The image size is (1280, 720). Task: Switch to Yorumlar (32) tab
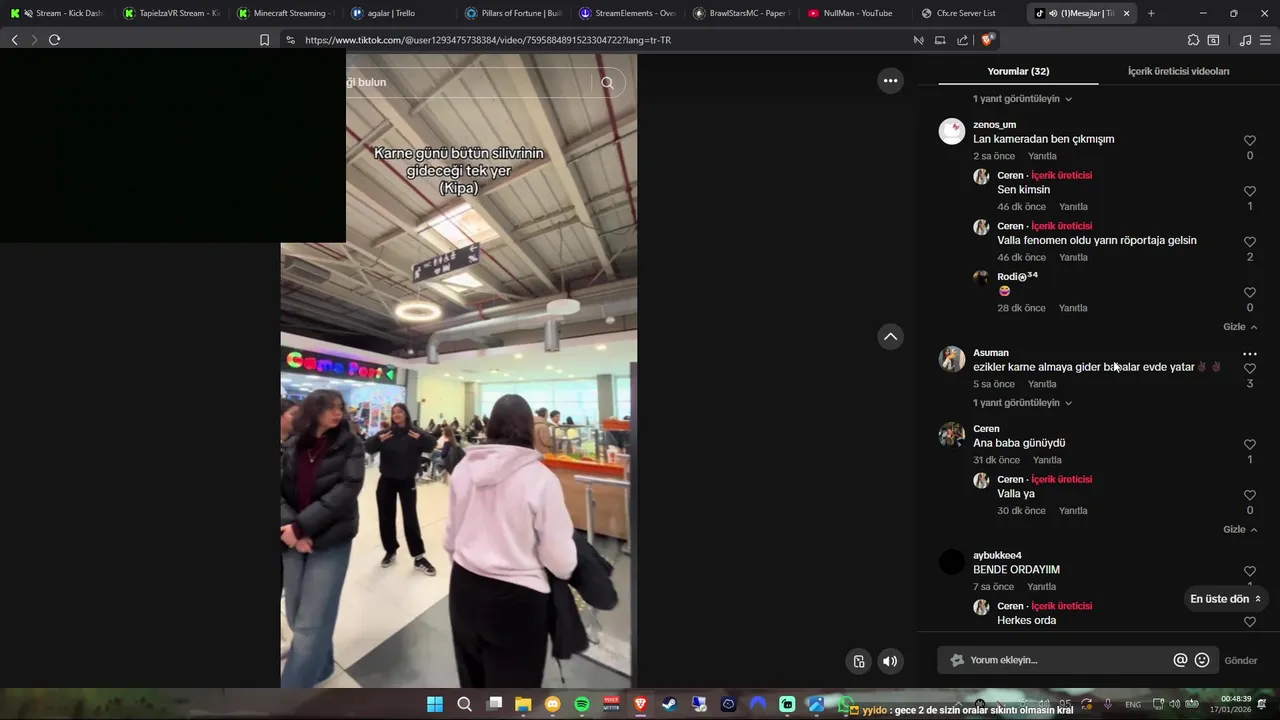click(1018, 71)
